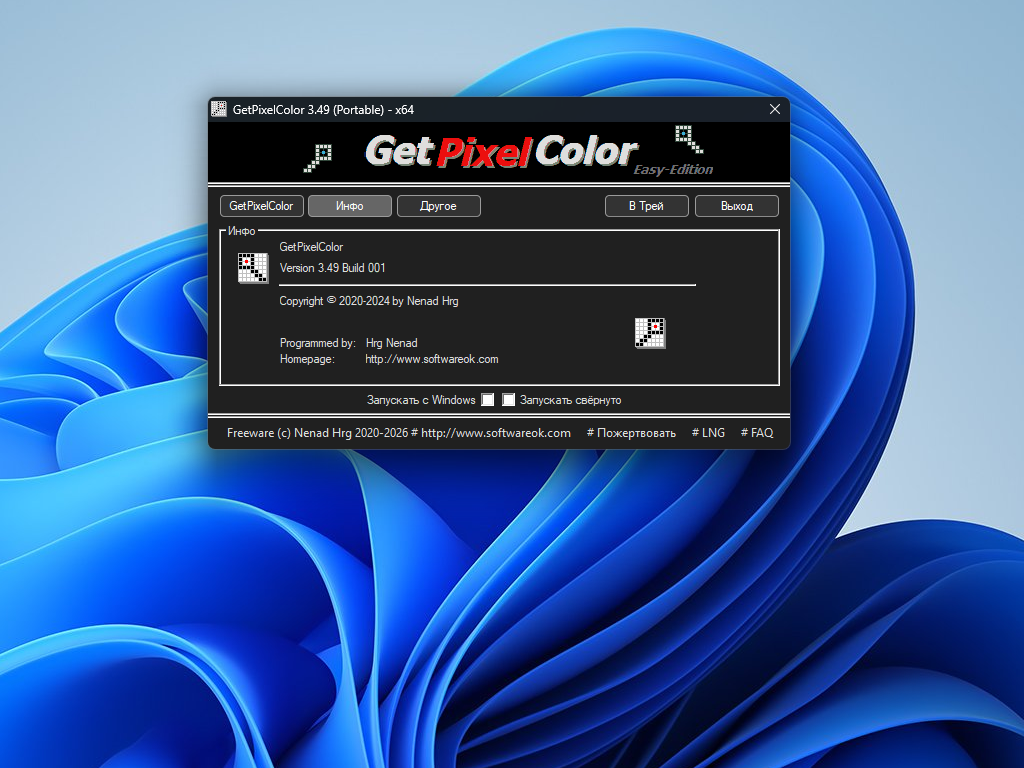Image resolution: width=1024 pixels, height=768 pixels.
Task: Exit via the Выход button
Action: [737, 206]
